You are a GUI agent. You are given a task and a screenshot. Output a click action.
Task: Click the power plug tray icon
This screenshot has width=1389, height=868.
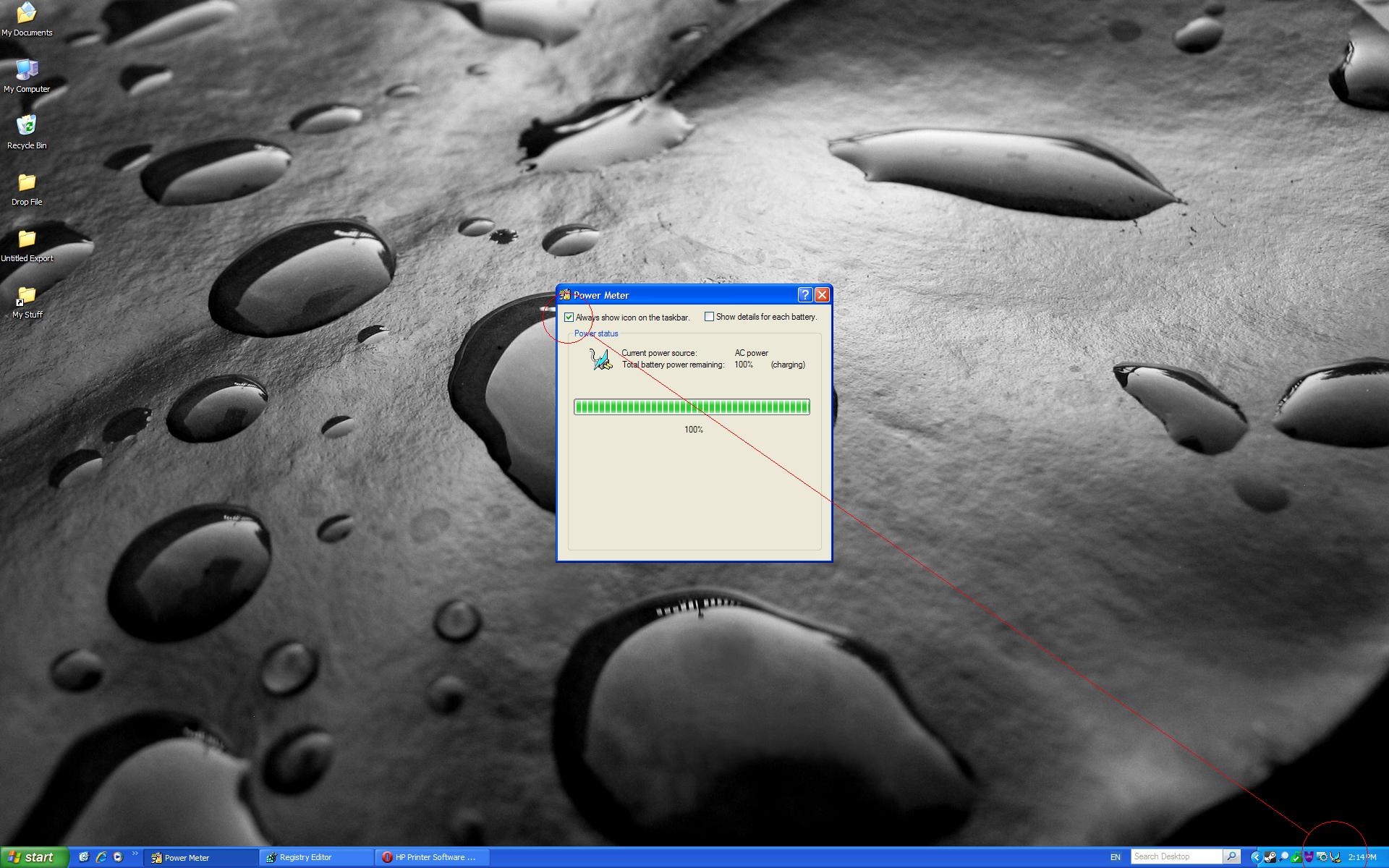[1335, 857]
